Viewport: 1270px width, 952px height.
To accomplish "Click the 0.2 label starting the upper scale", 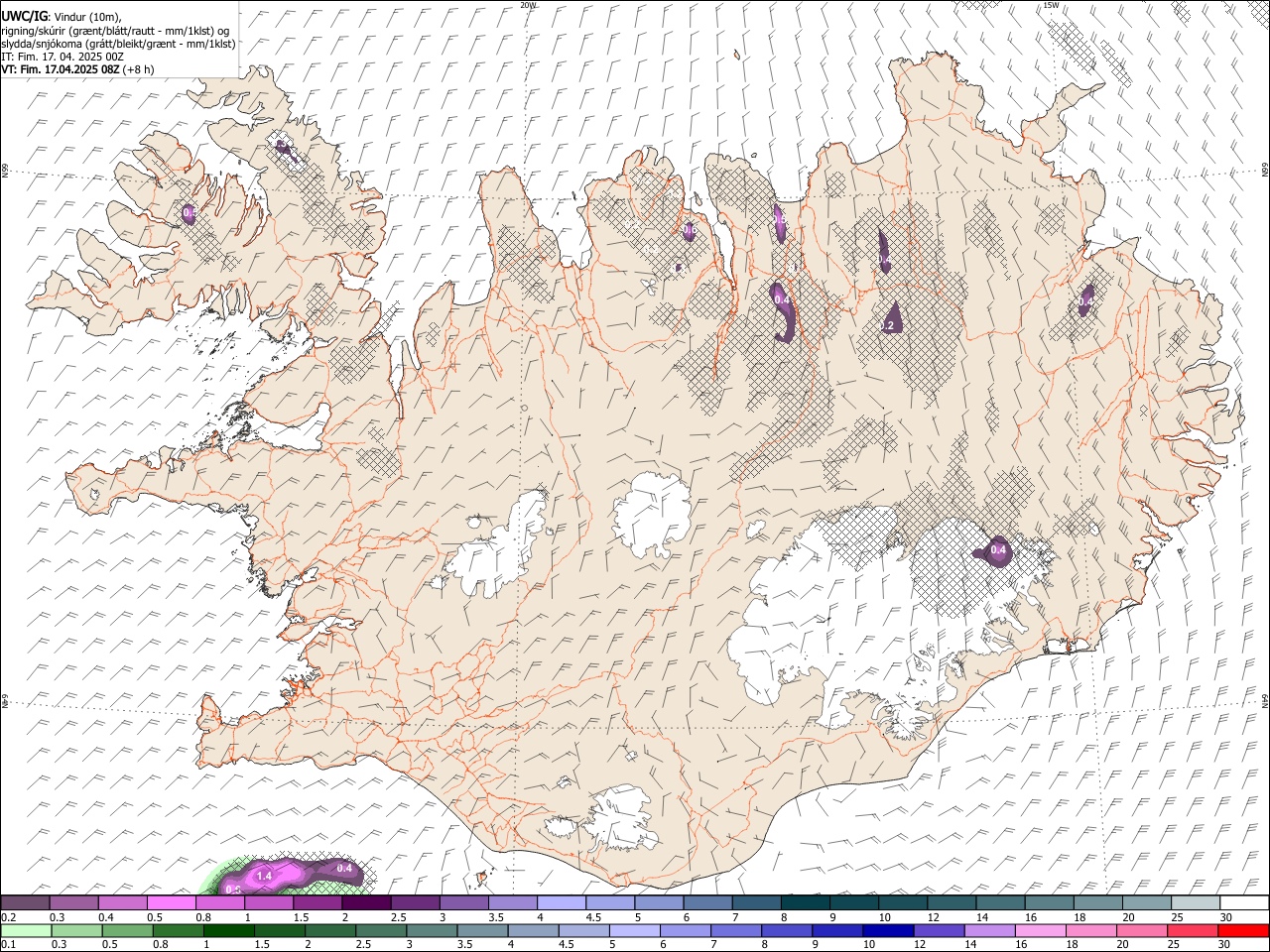I will click(x=9, y=917).
